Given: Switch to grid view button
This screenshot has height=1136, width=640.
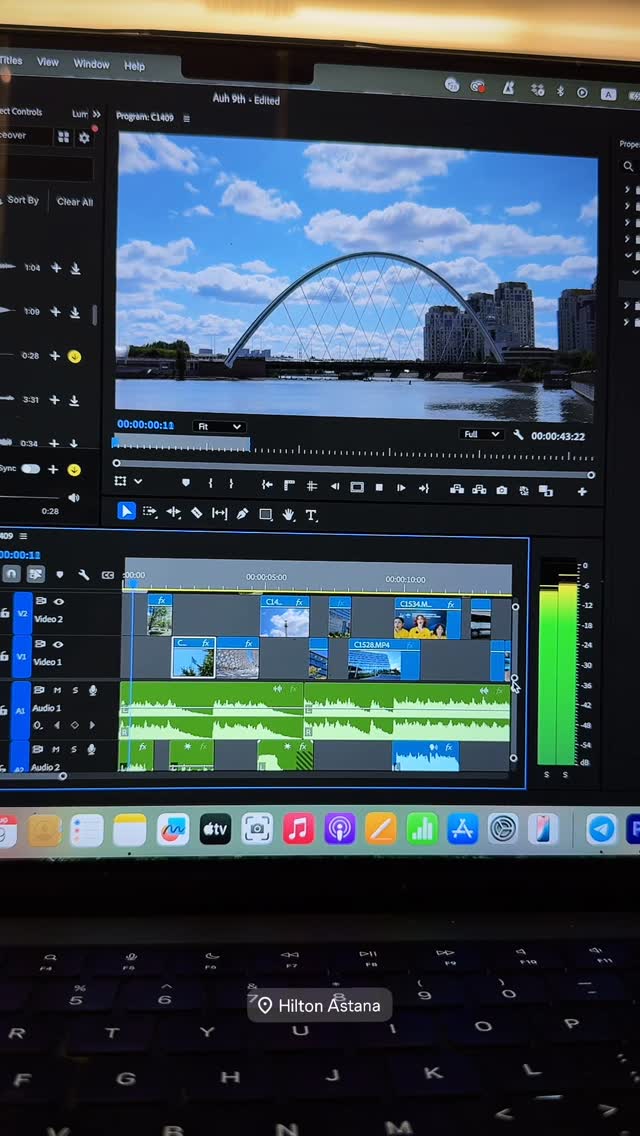Looking at the screenshot, I should pyautogui.click(x=64, y=137).
